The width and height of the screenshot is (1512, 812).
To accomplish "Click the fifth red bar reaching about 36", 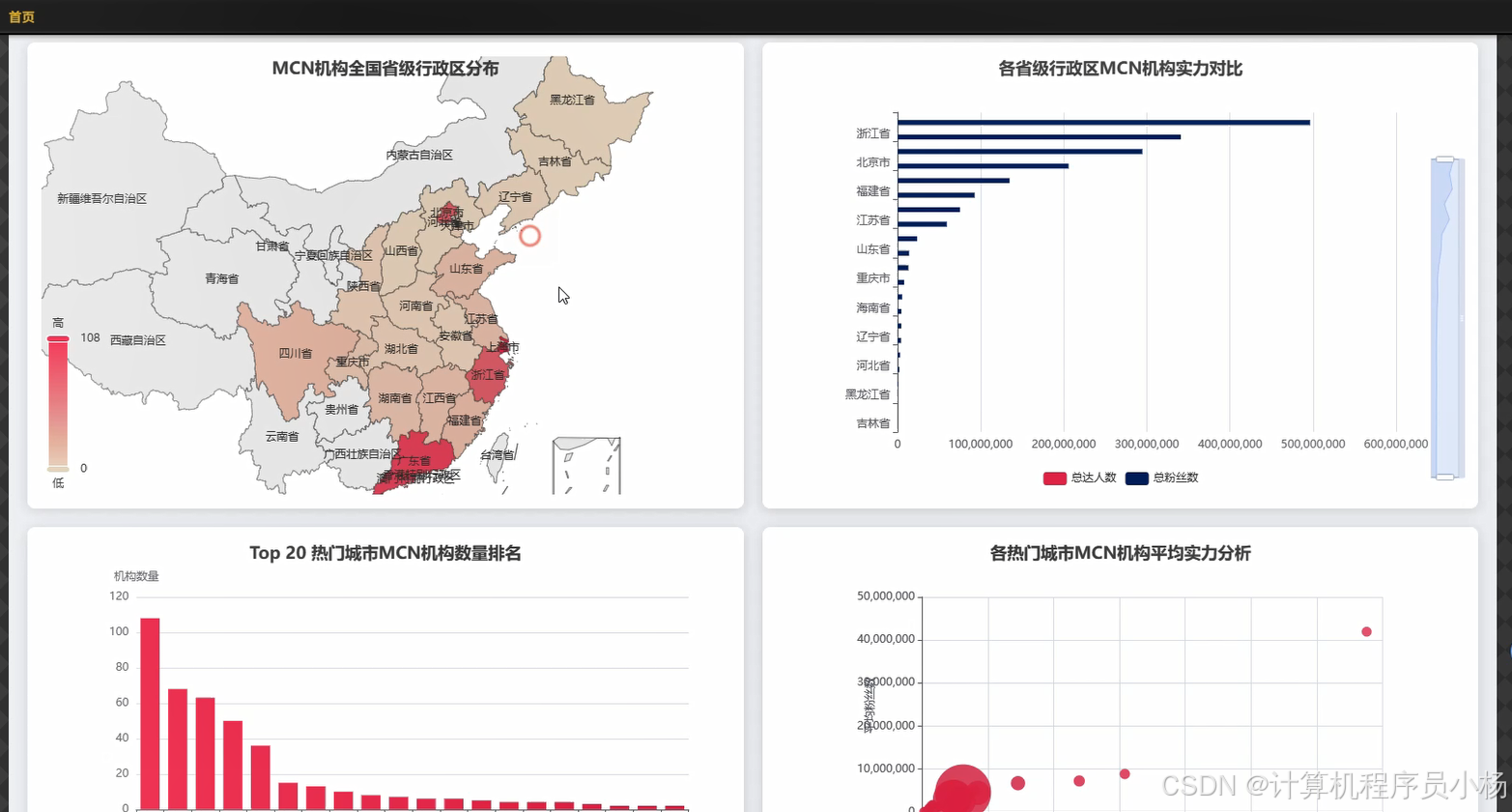I will 261,777.
